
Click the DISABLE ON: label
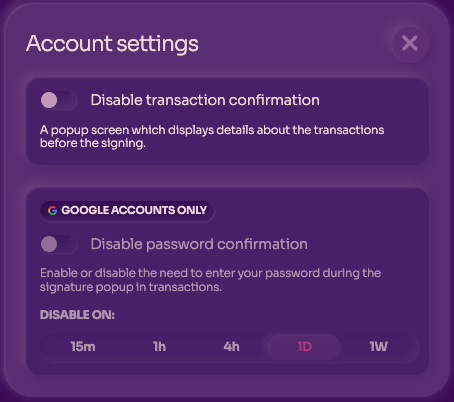click(x=77, y=315)
